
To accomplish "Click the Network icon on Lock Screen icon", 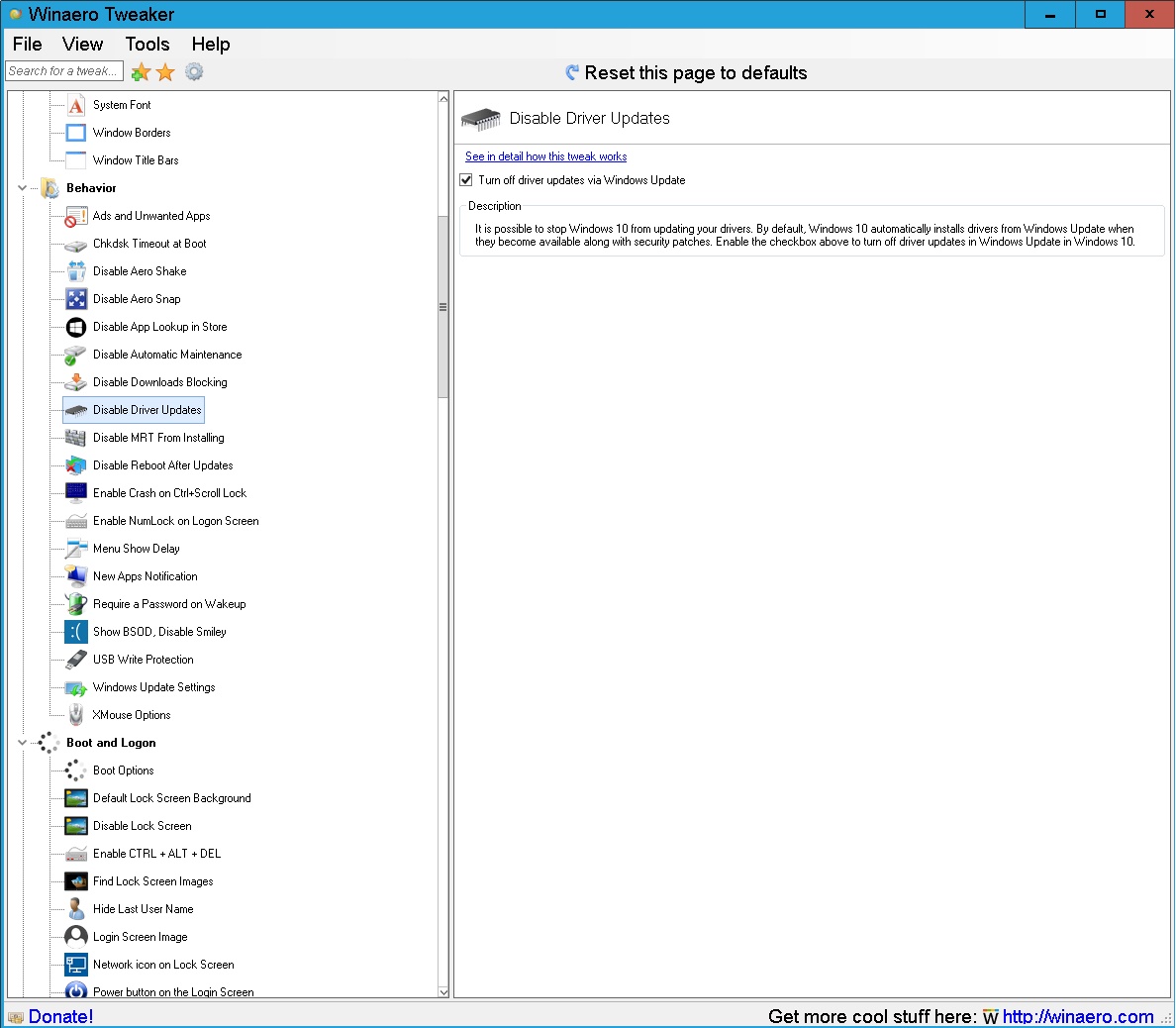I will (x=76, y=965).
